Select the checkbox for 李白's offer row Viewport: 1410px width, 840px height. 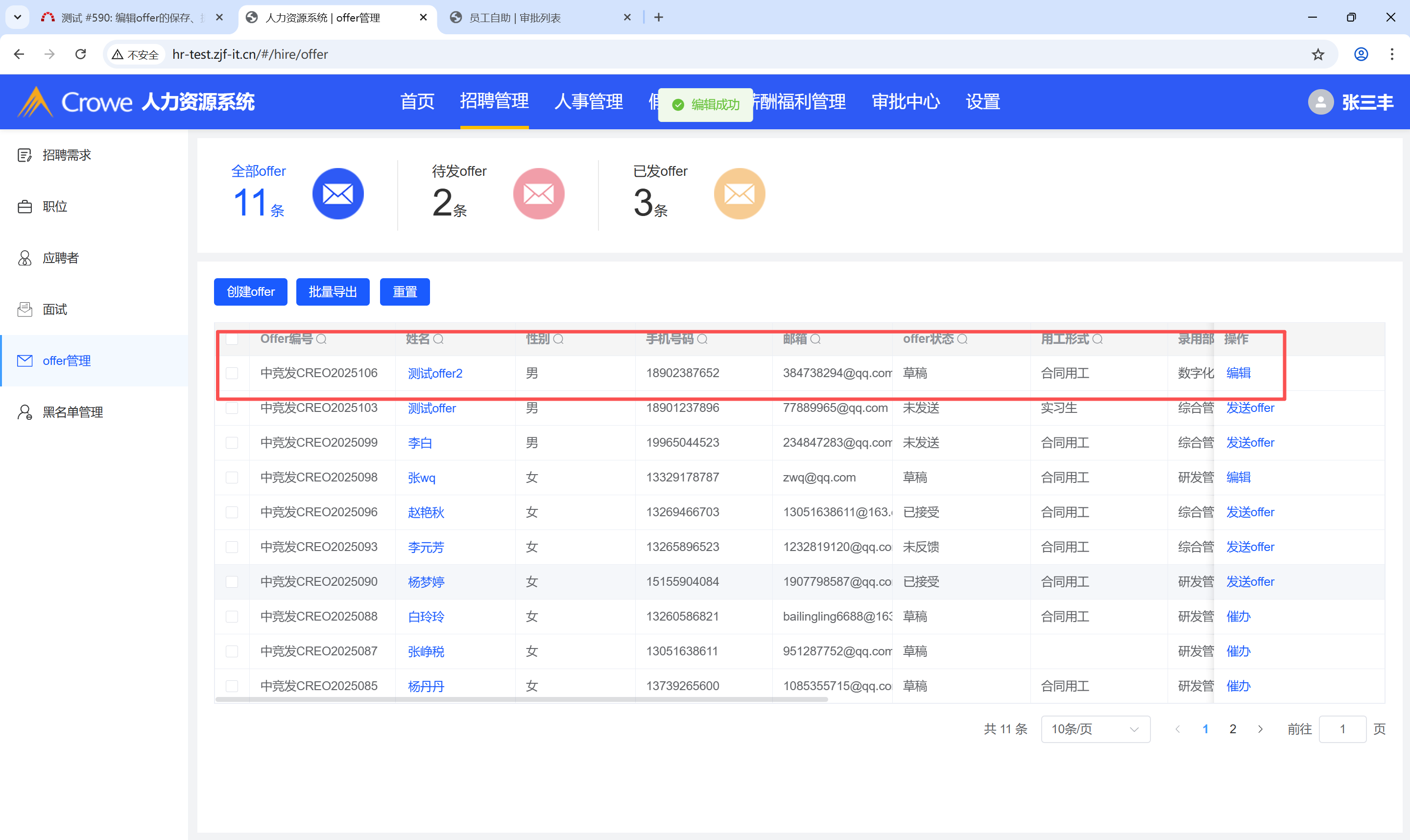[x=232, y=443]
